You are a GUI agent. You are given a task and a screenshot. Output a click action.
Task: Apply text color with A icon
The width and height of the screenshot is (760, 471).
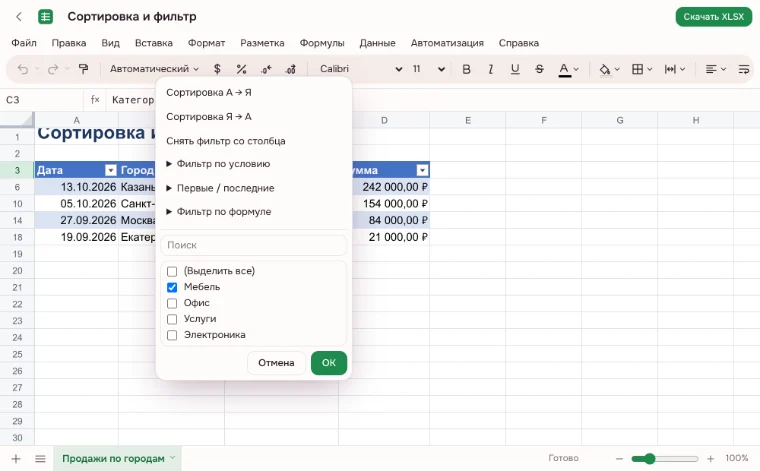(x=564, y=70)
